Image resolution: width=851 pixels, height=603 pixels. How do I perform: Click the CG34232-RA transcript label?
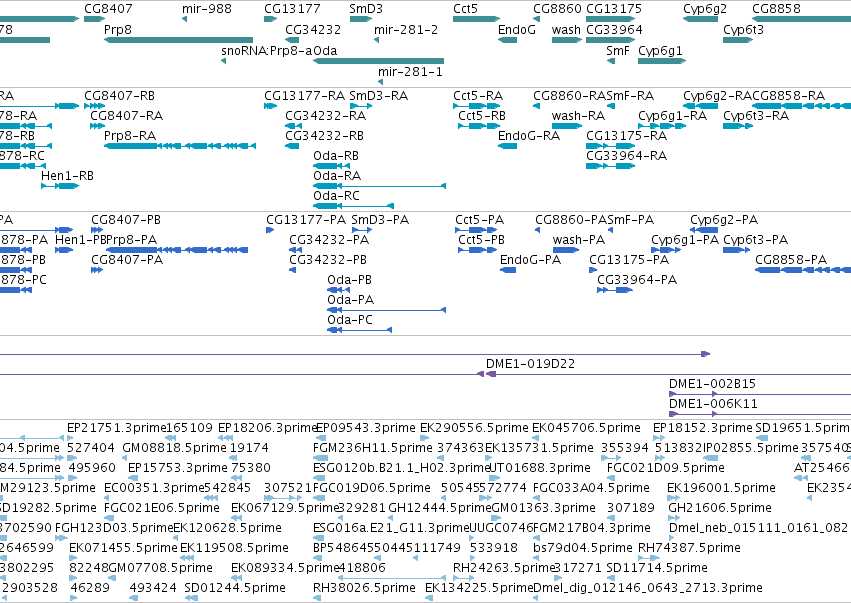(326, 116)
